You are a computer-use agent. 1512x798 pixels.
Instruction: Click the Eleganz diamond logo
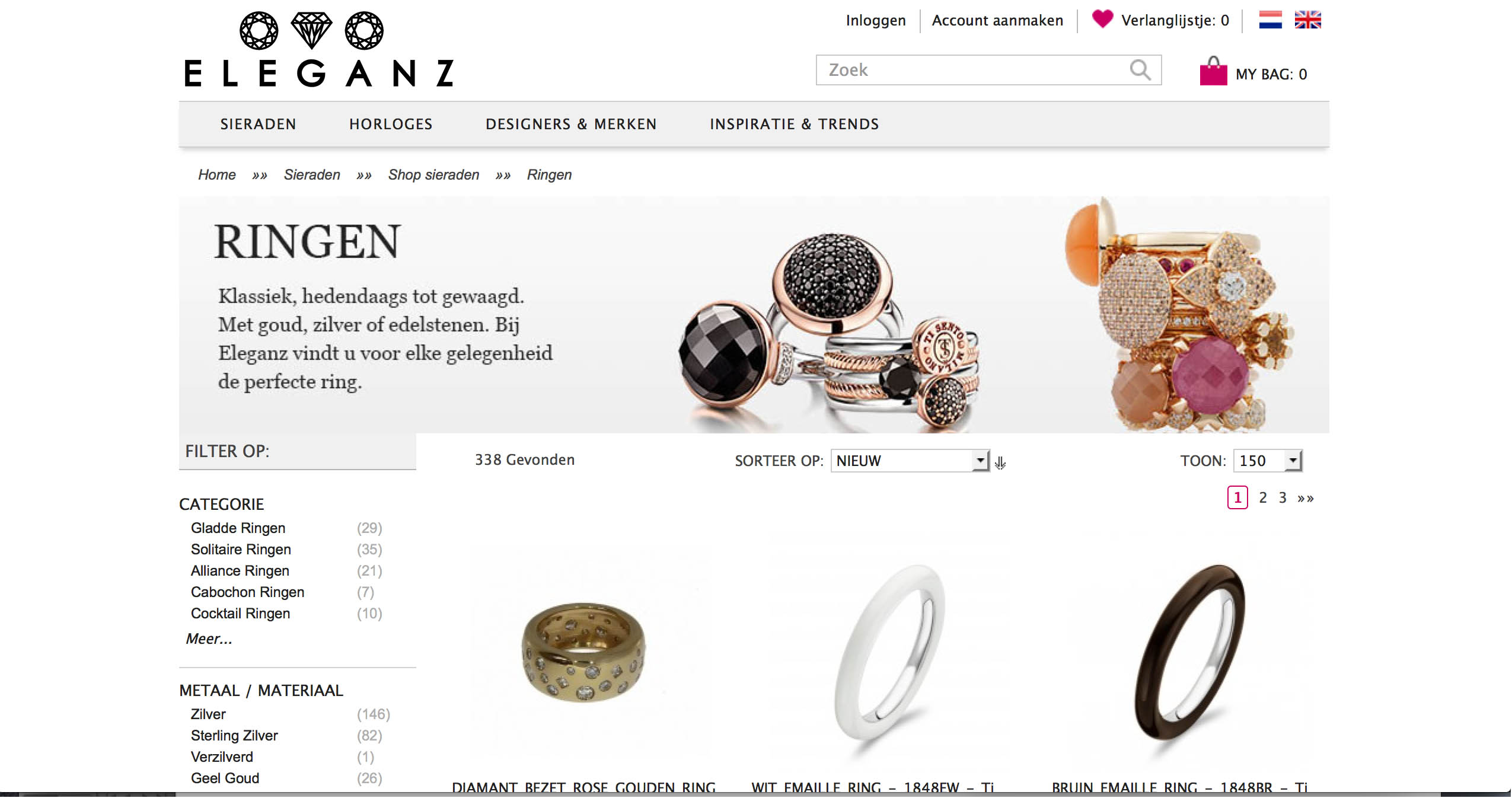coord(318,49)
